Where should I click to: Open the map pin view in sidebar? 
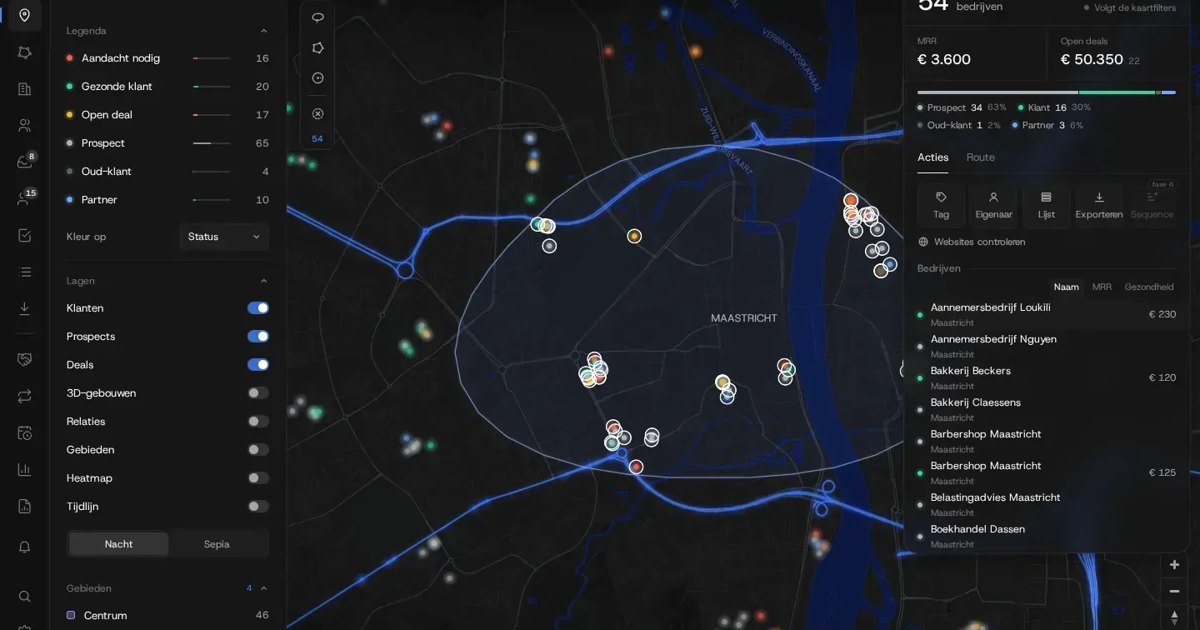(x=24, y=15)
